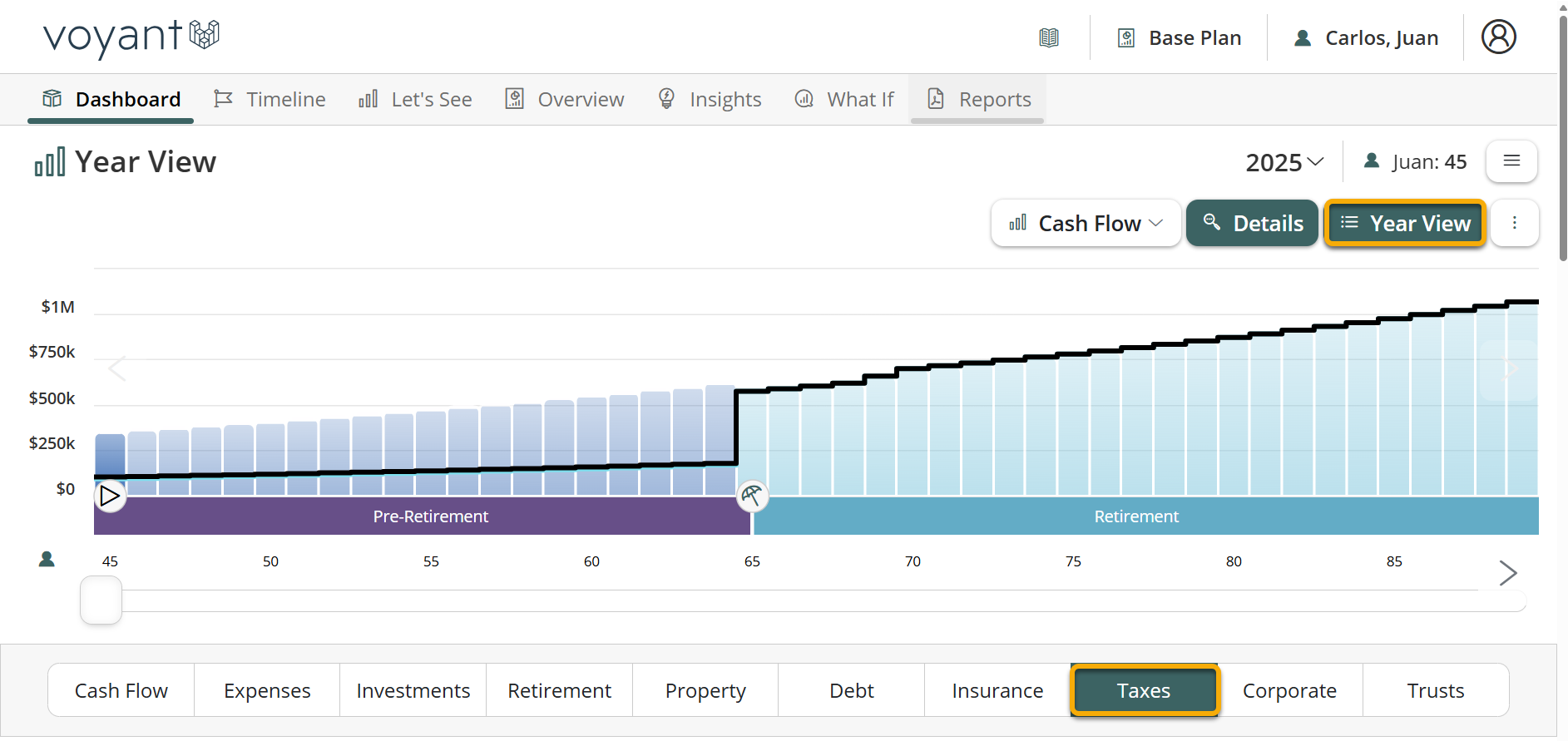
Task: Expand the 2025 year dropdown
Action: (x=1284, y=162)
